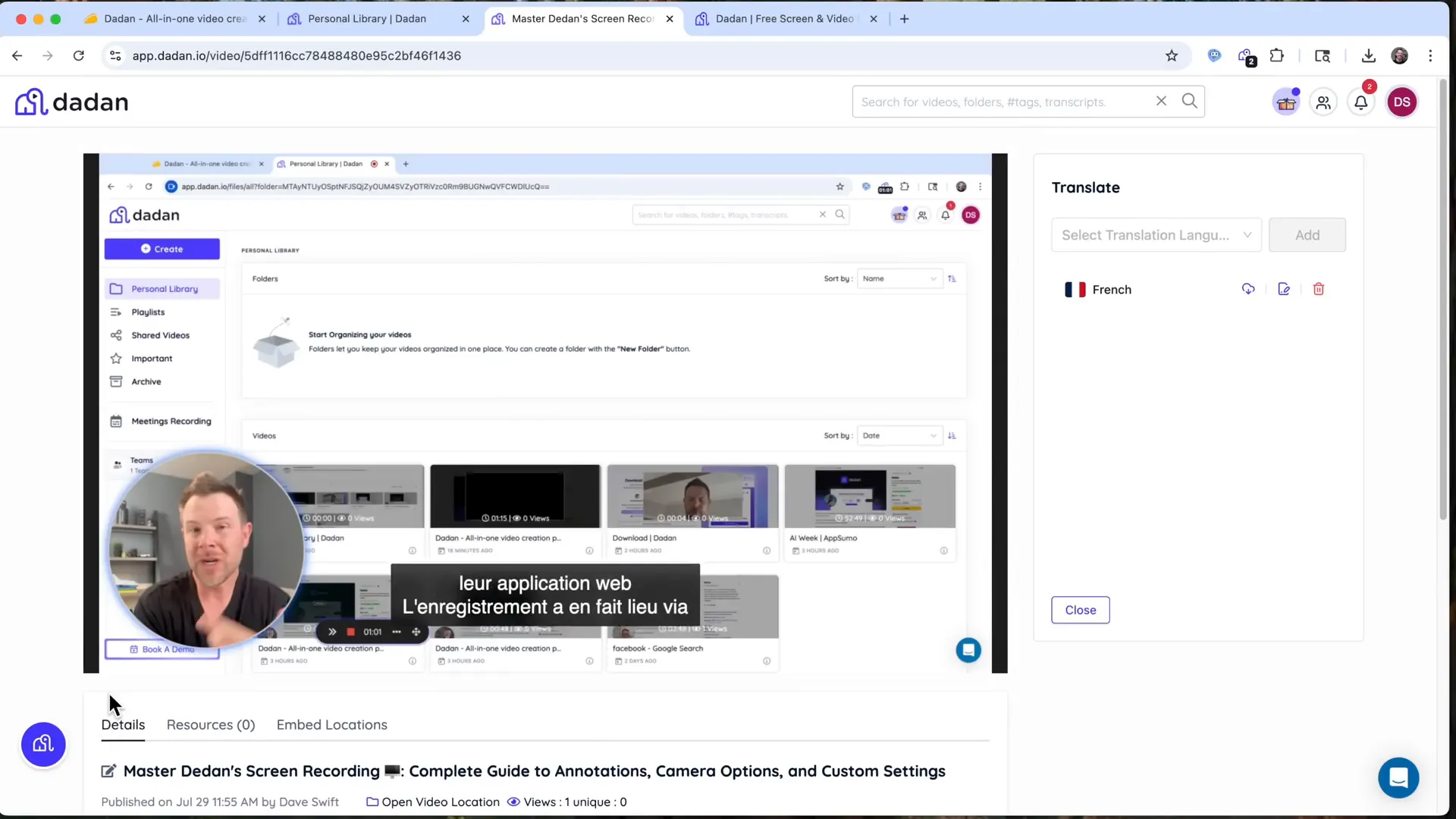This screenshot has width=1456, height=819.
Task: Click the site info icon in address bar
Action: [x=115, y=55]
